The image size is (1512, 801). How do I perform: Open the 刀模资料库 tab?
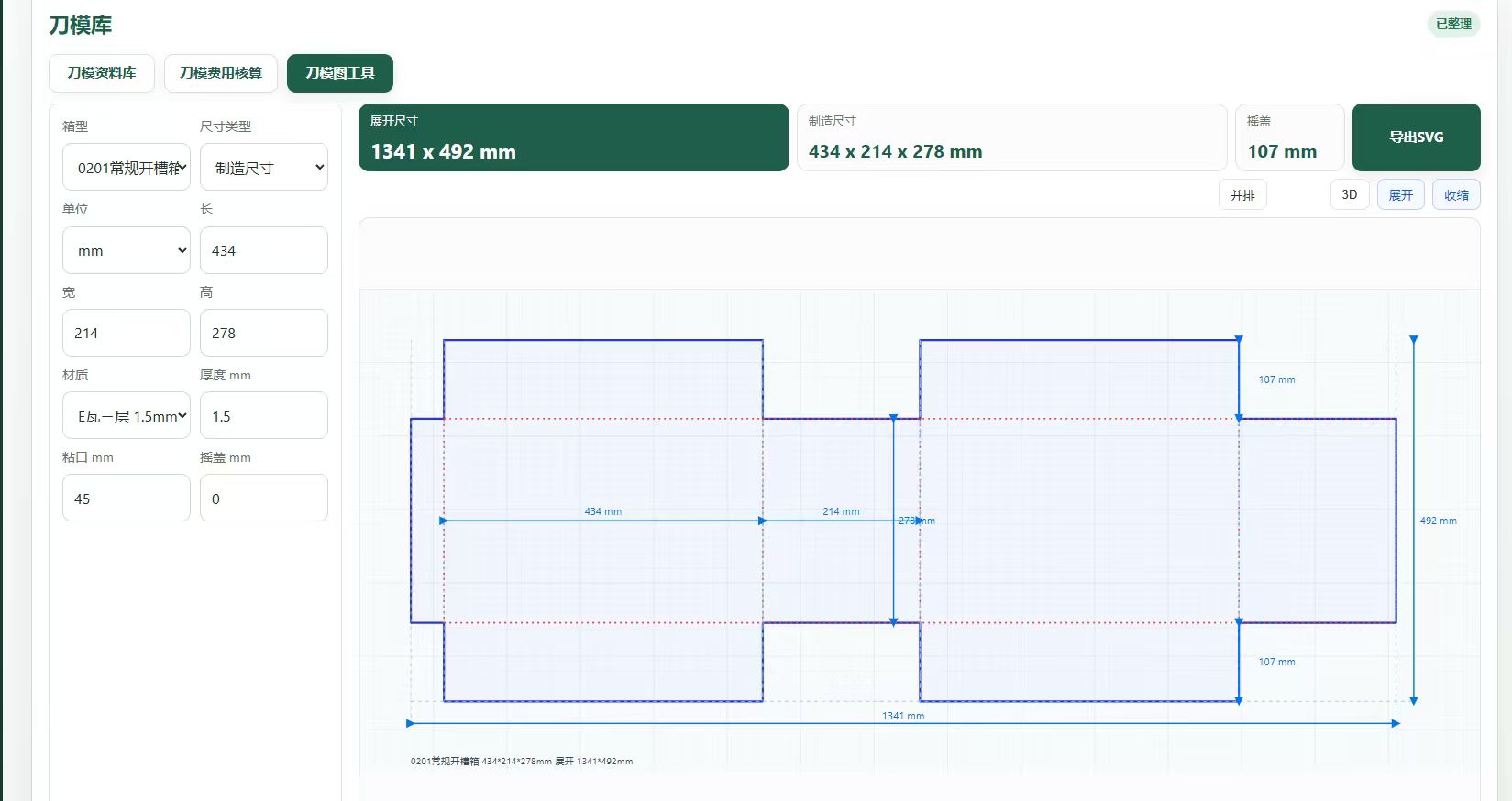click(x=102, y=73)
